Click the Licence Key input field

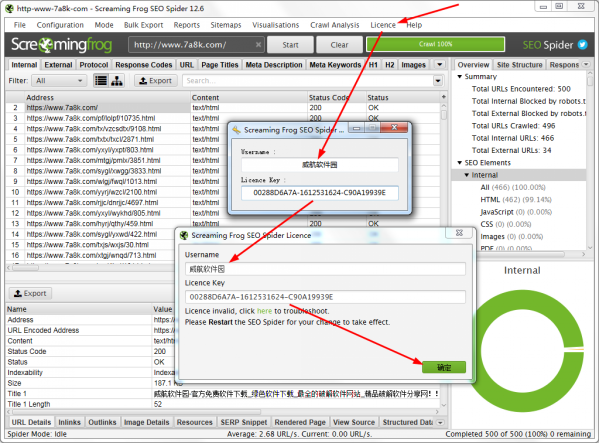point(325,297)
